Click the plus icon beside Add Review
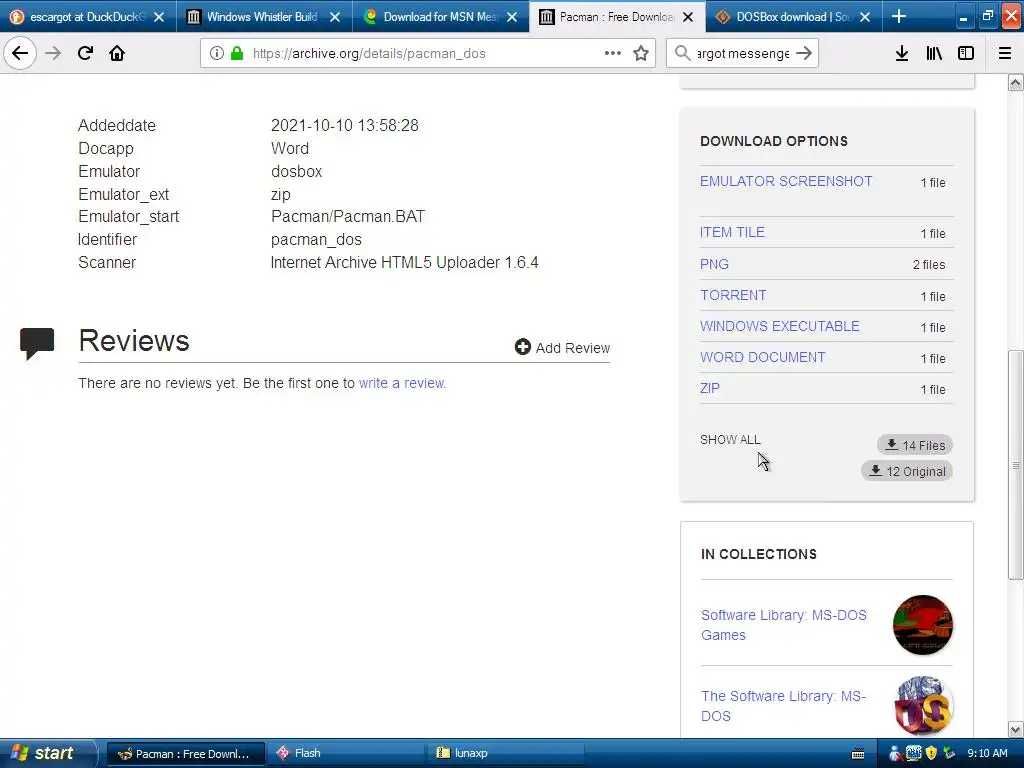The height and width of the screenshot is (768, 1024). pos(522,347)
